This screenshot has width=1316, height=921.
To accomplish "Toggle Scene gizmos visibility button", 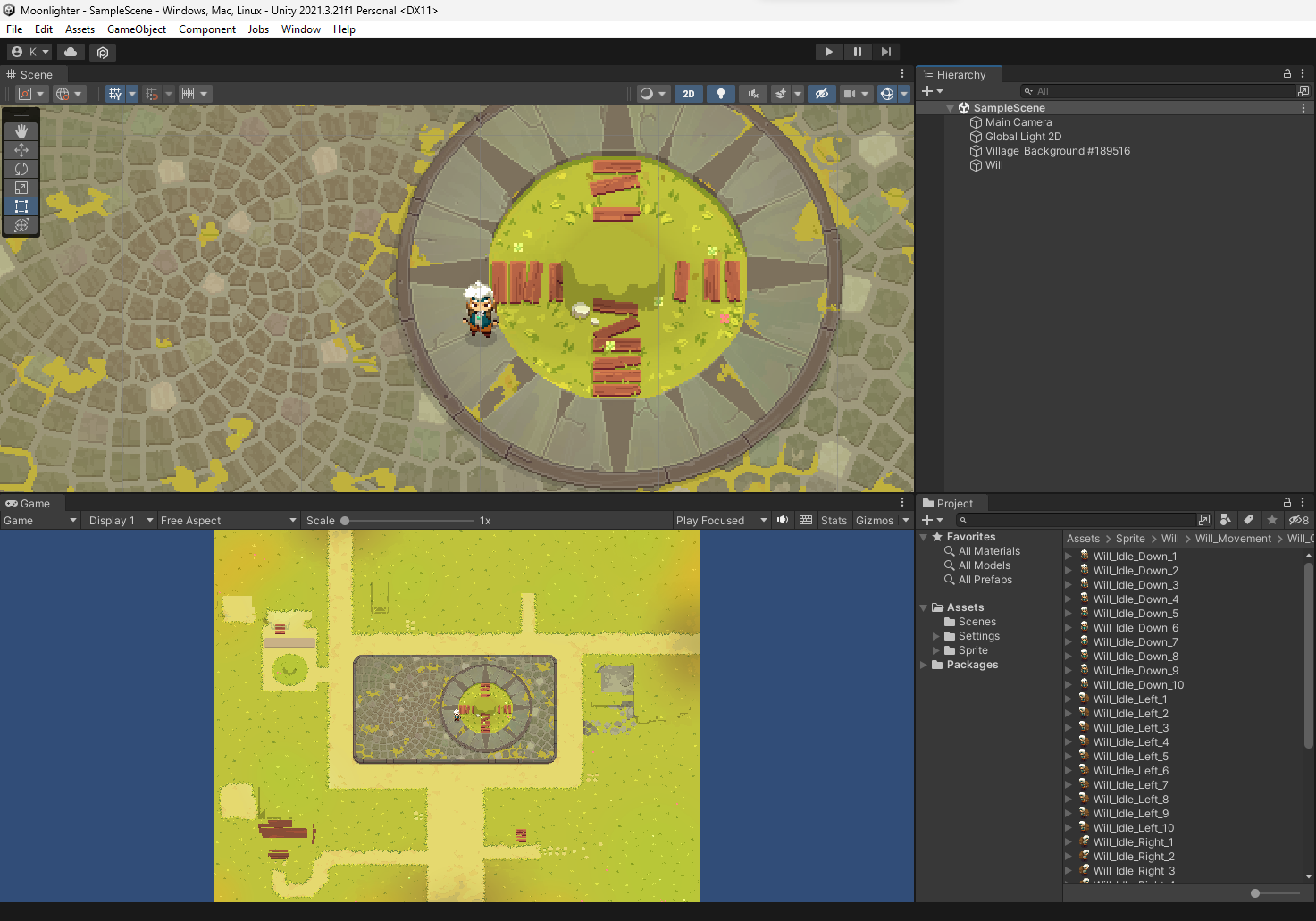I will [886, 94].
